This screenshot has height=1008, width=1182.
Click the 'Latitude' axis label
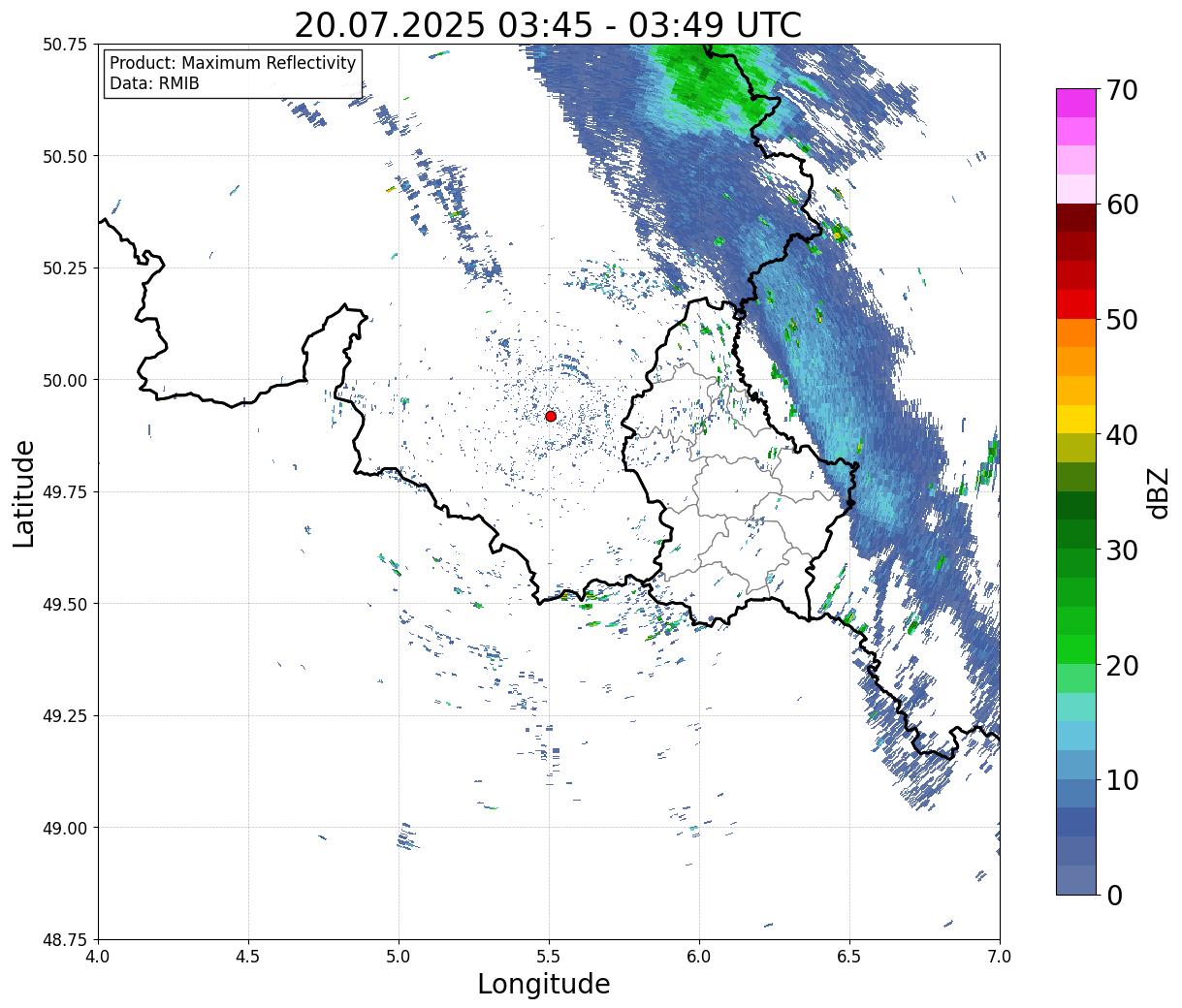point(24,493)
